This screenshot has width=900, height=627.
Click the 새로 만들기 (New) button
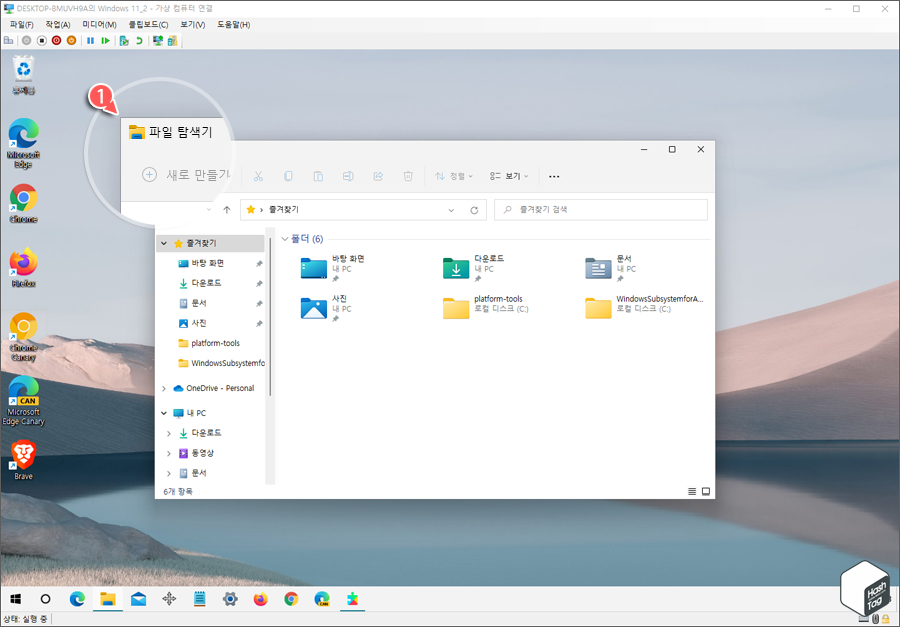[186, 176]
